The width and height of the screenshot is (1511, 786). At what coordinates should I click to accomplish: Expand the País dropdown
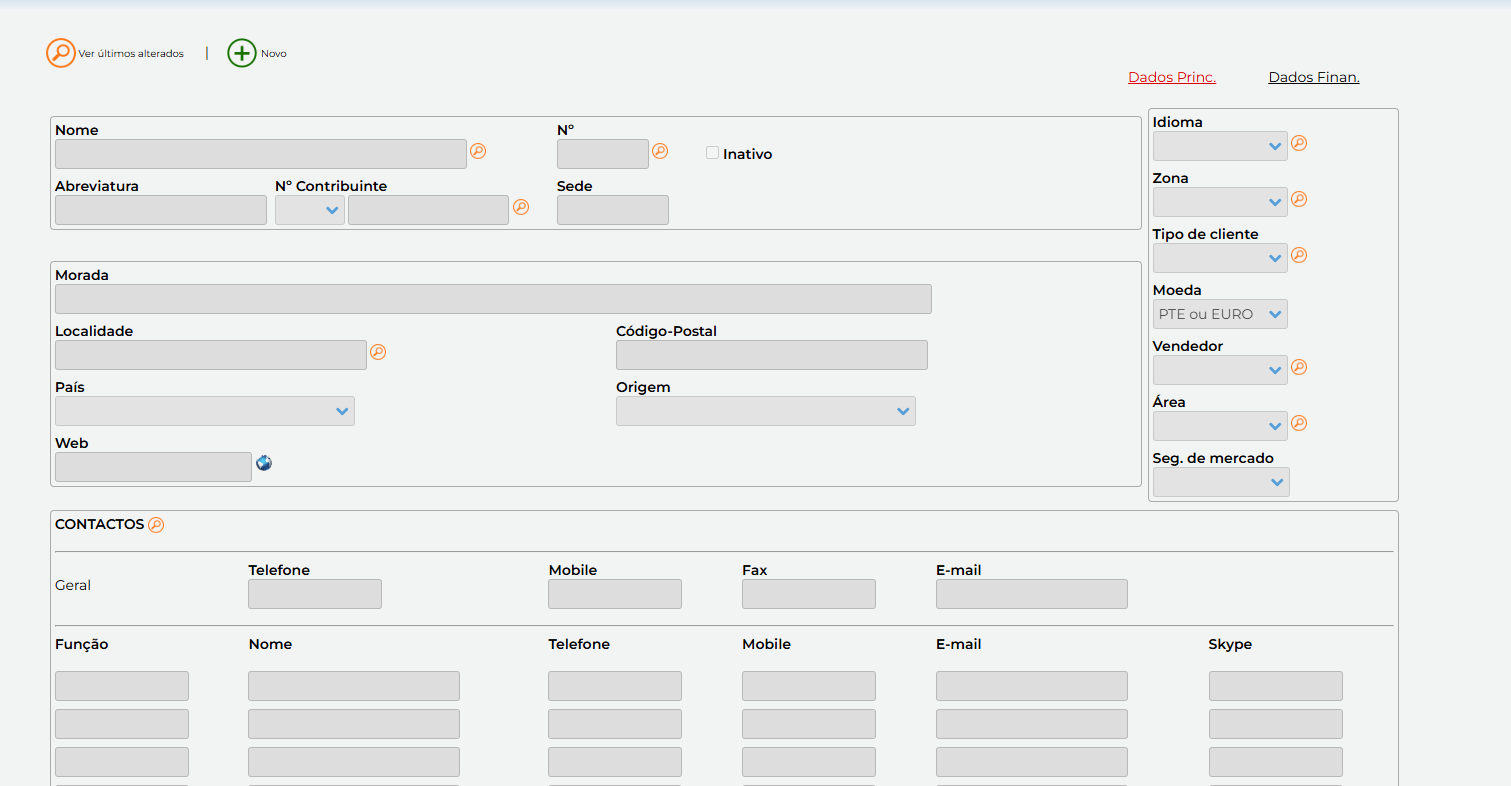pyautogui.click(x=205, y=411)
